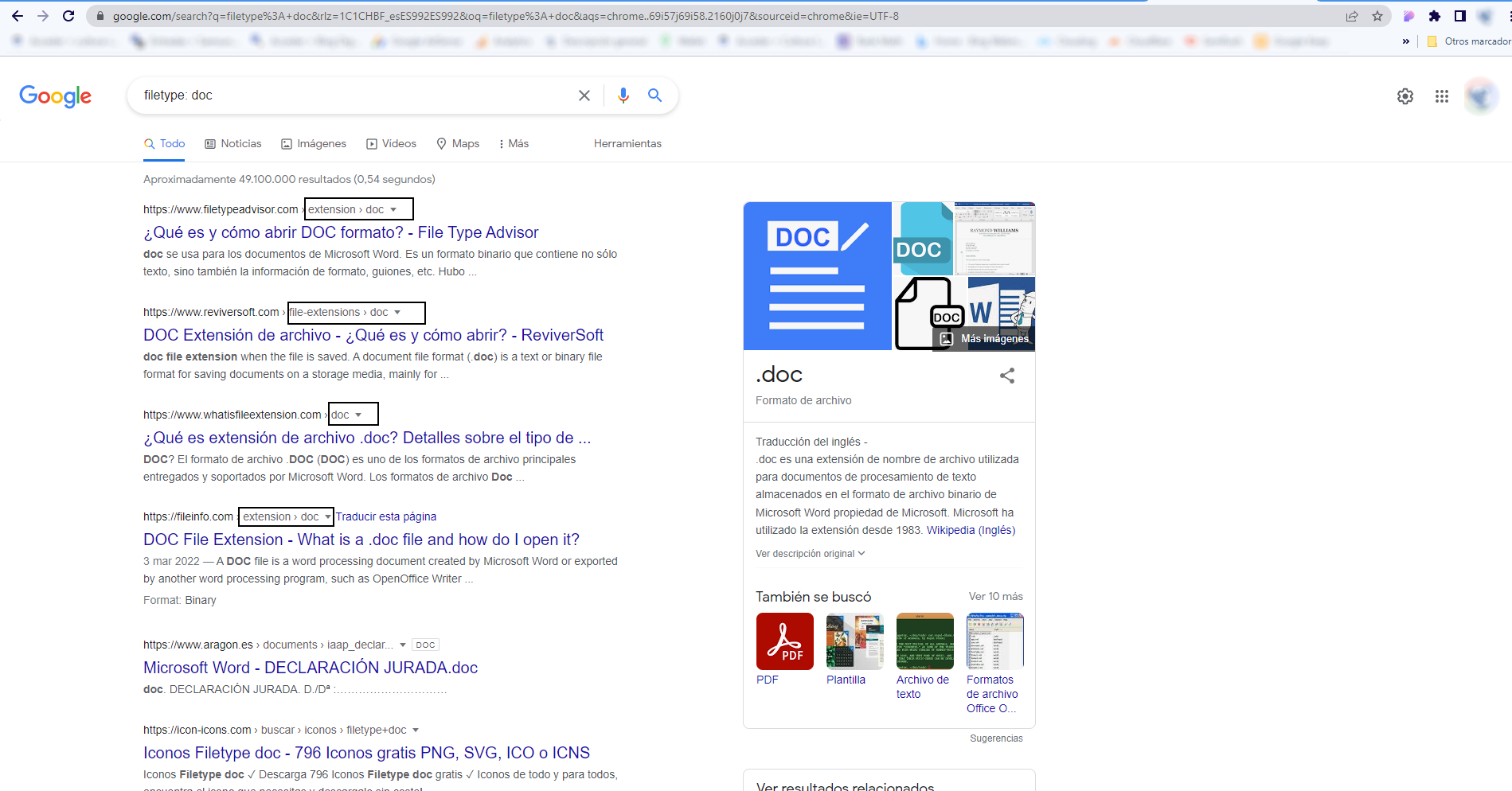Click the 'Formato de archivo' subtitle

point(803,401)
